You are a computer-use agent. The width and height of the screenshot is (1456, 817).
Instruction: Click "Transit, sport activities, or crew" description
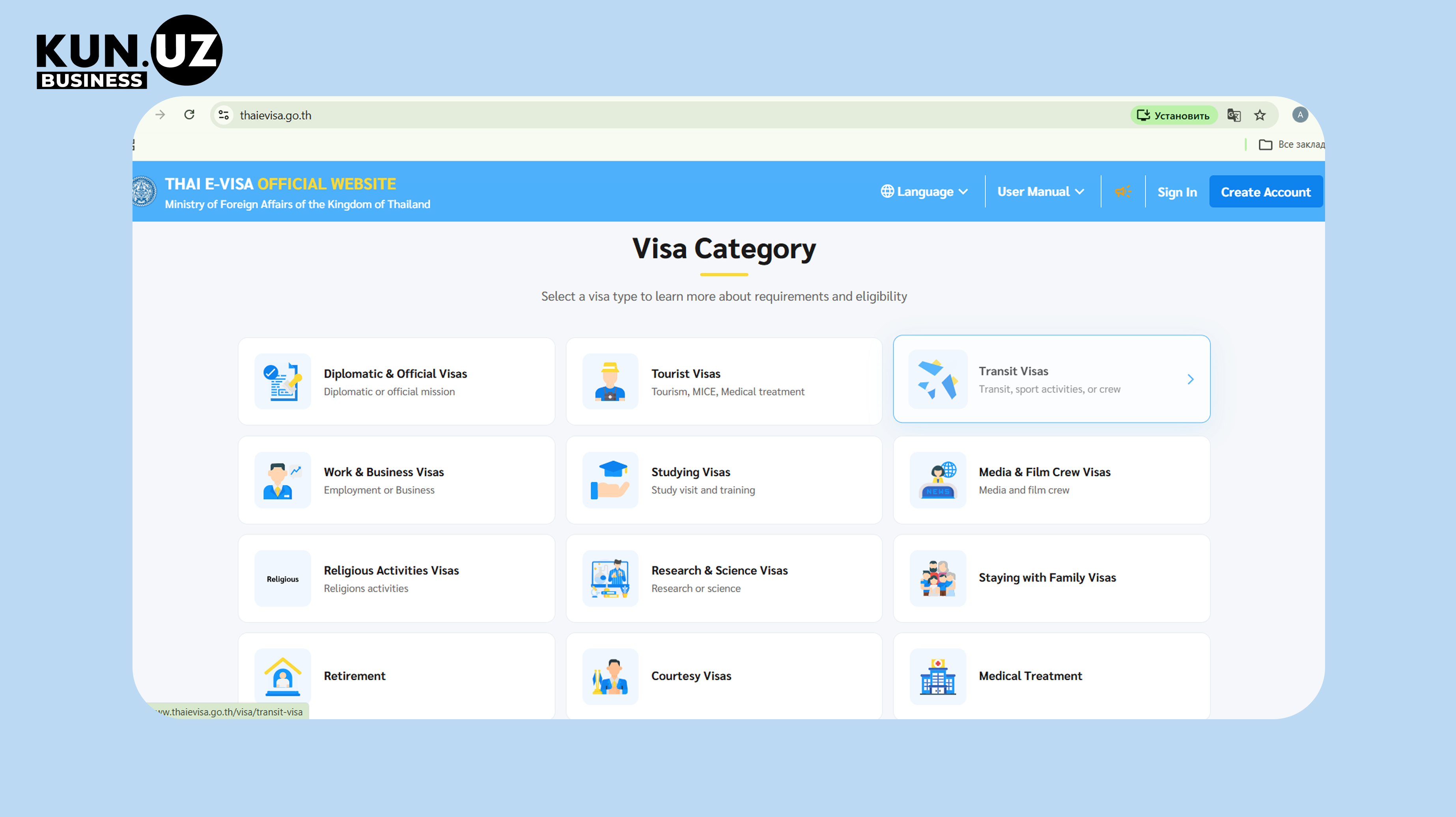1050,389
